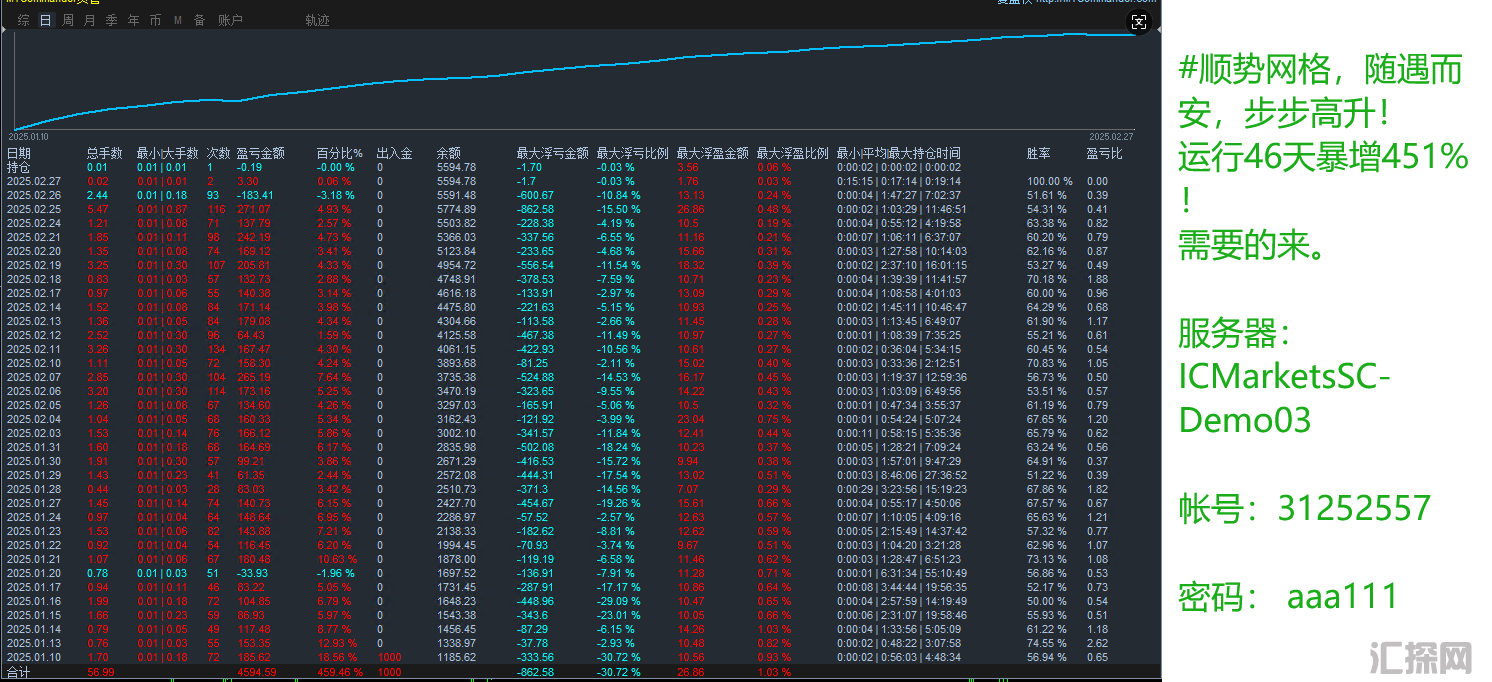Select the 2025.02.27 row date

[x=34, y=181]
